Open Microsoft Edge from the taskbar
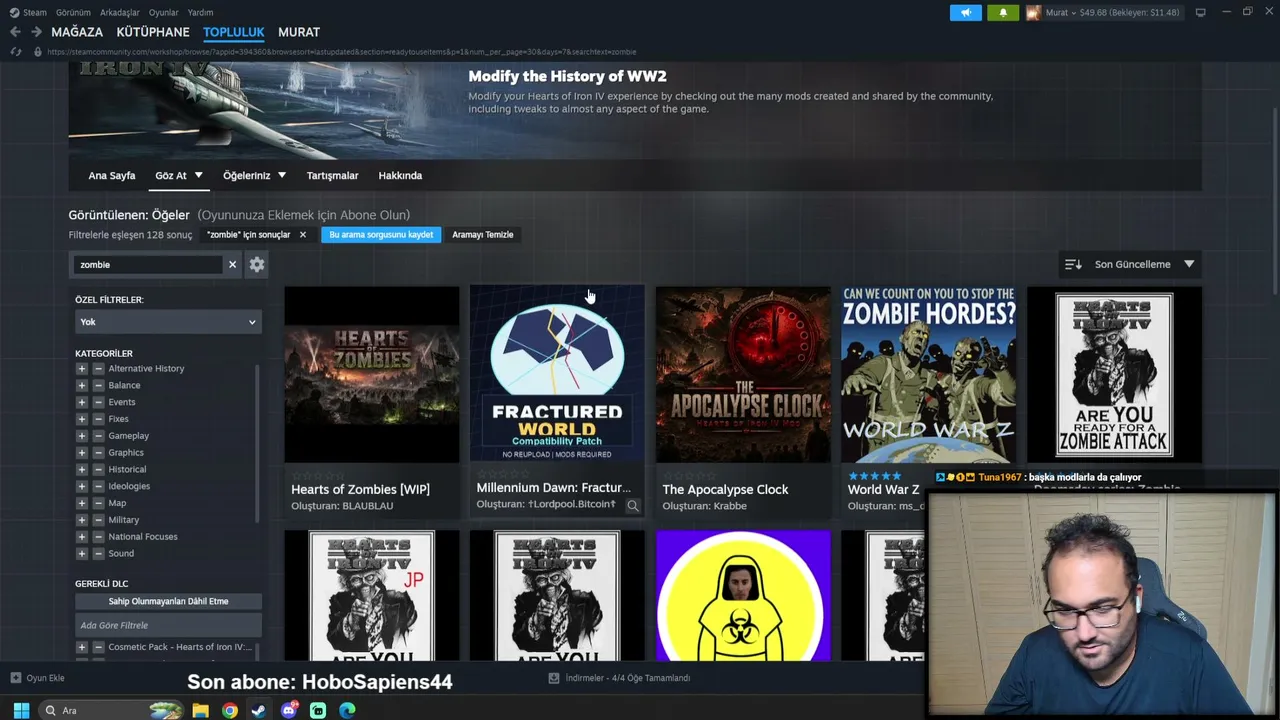Viewport: 1280px width, 720px height. coord(347,710)
